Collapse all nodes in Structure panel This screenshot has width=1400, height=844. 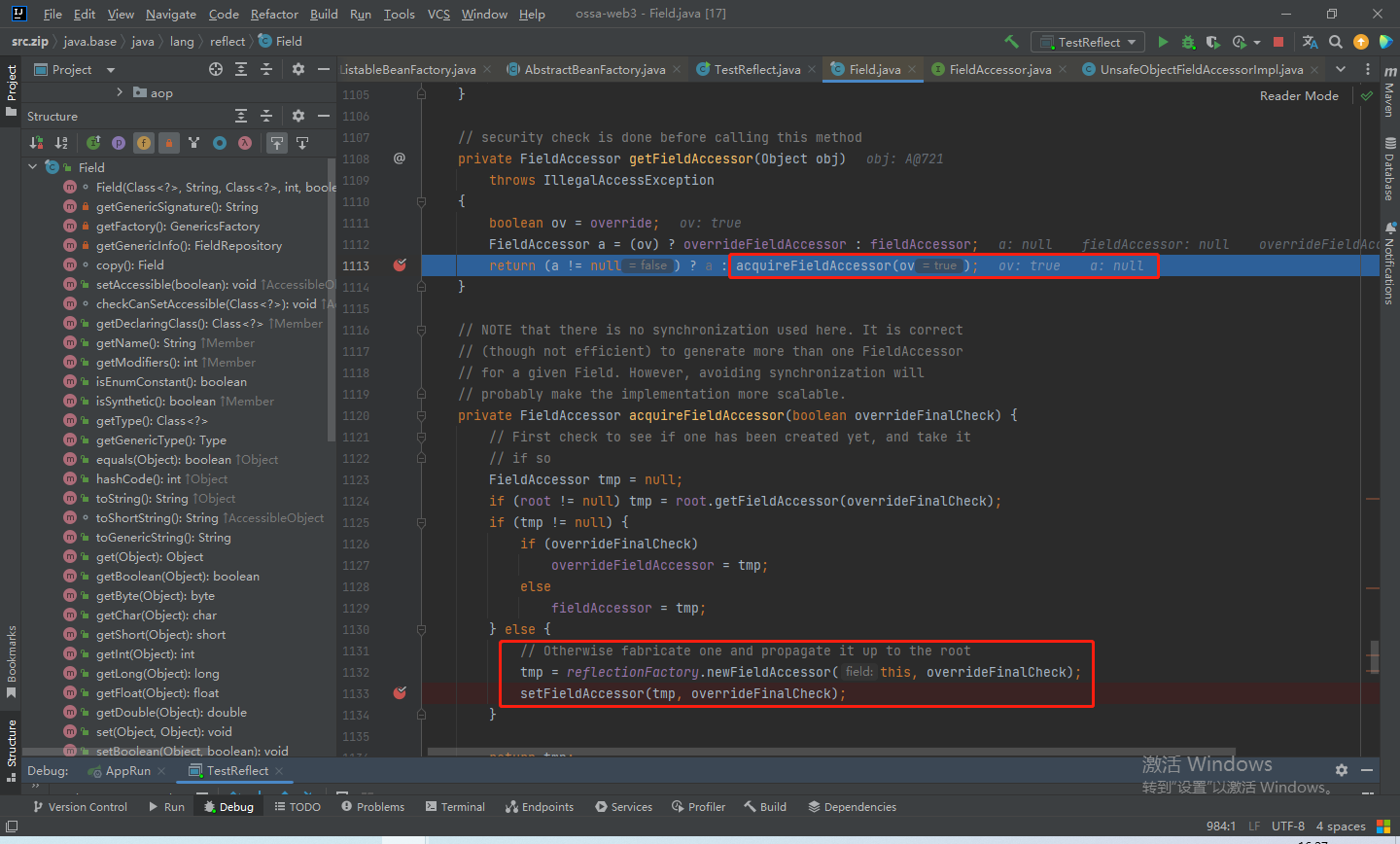pos(266,116)
